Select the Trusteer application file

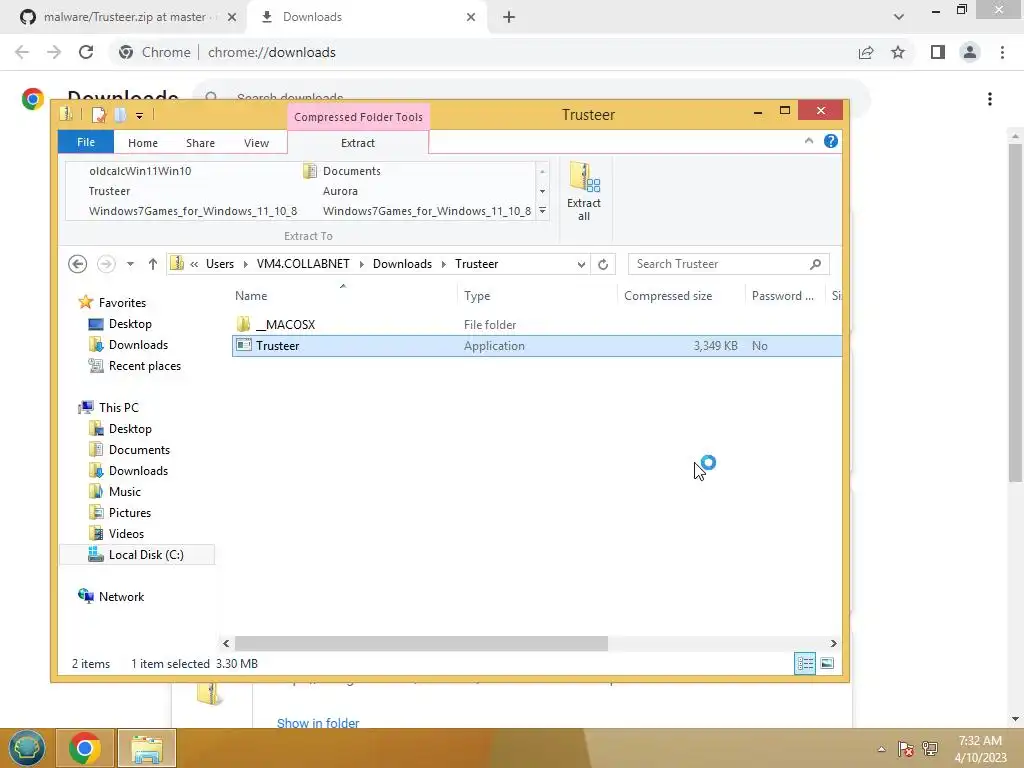point(537,346)
